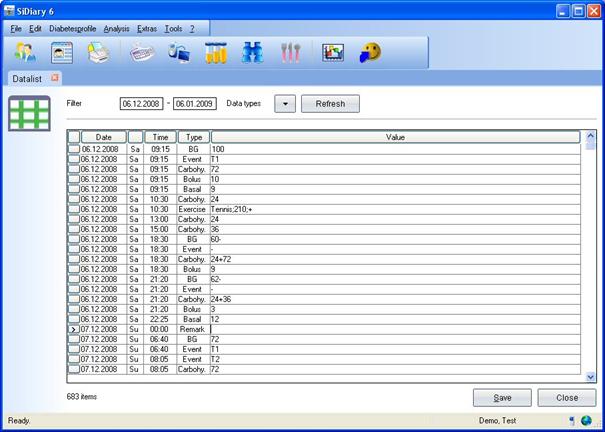
Task: Tick the row selector for 09:15 BG 100
Action: coord(74,149)
